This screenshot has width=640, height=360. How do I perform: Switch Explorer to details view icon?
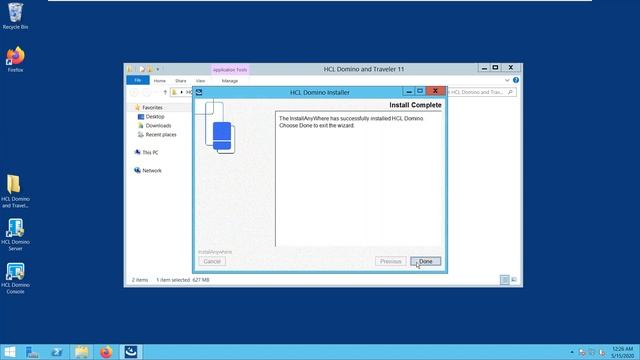tap(505, 280)
